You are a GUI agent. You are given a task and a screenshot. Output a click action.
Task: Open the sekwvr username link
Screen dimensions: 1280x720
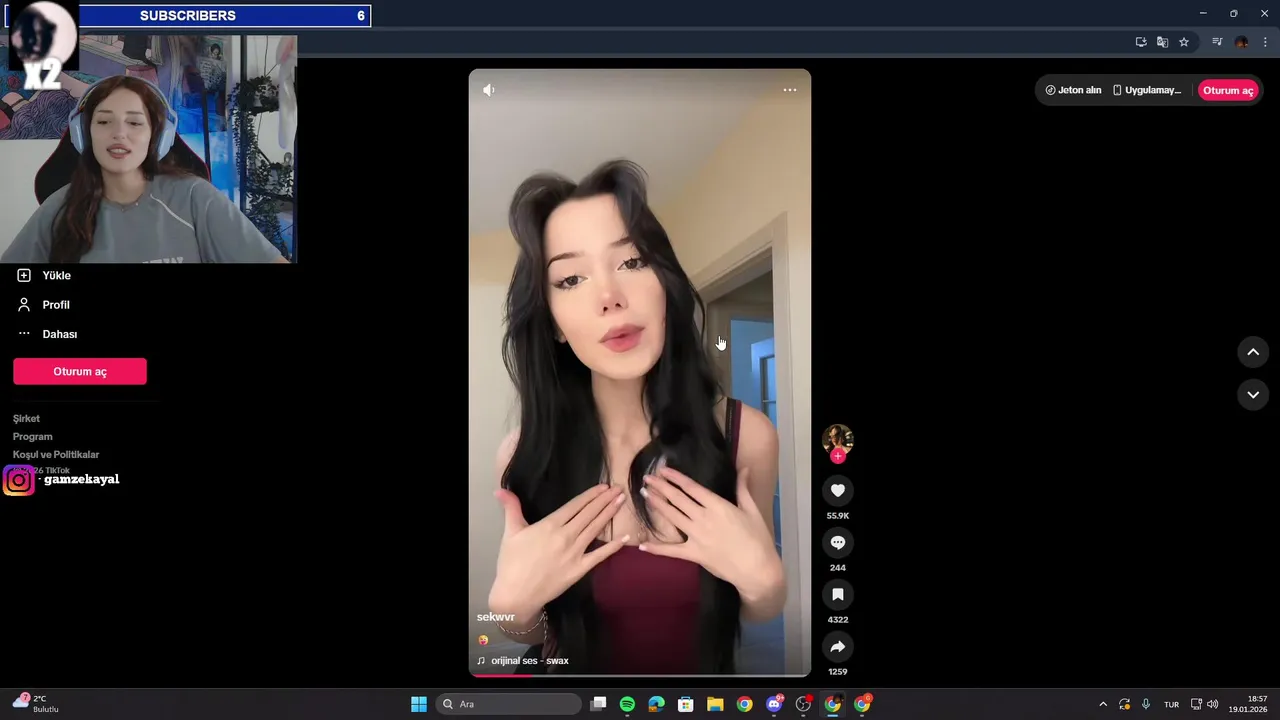(496, 617)
